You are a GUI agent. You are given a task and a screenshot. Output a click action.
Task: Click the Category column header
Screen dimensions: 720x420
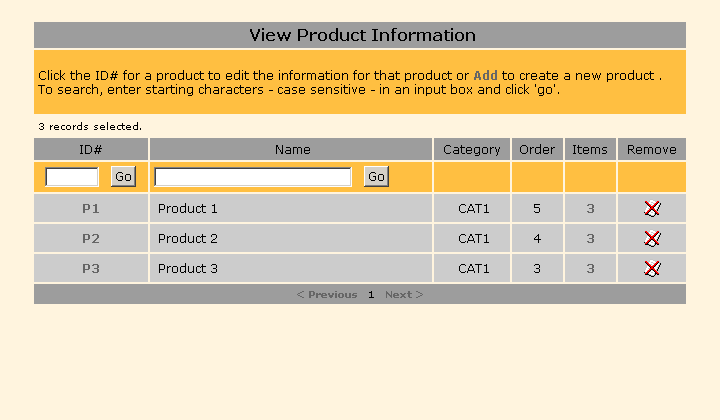[x=471, y=150]
